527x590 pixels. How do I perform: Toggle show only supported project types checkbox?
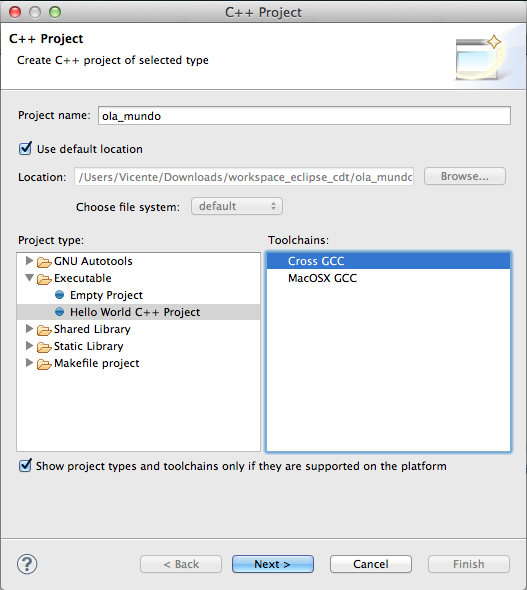(x=25, y=466)
